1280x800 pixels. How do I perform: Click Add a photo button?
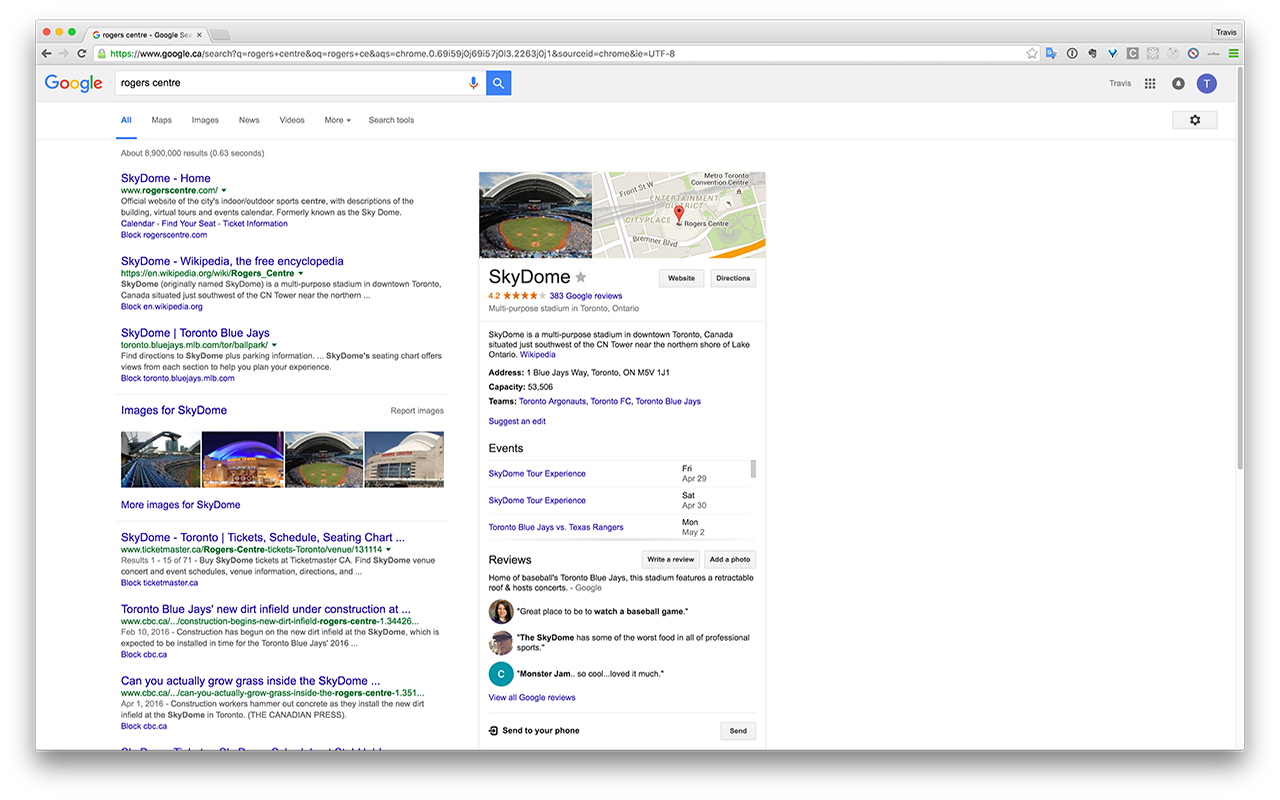click(729, 559)
